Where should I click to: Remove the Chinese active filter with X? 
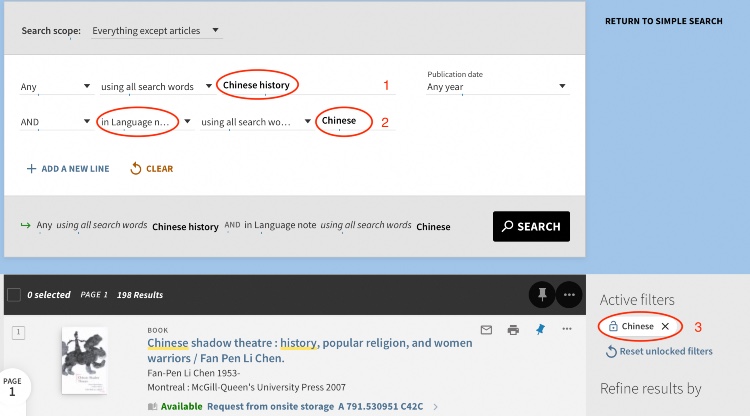pyautogui.click(x=665, y=326)
